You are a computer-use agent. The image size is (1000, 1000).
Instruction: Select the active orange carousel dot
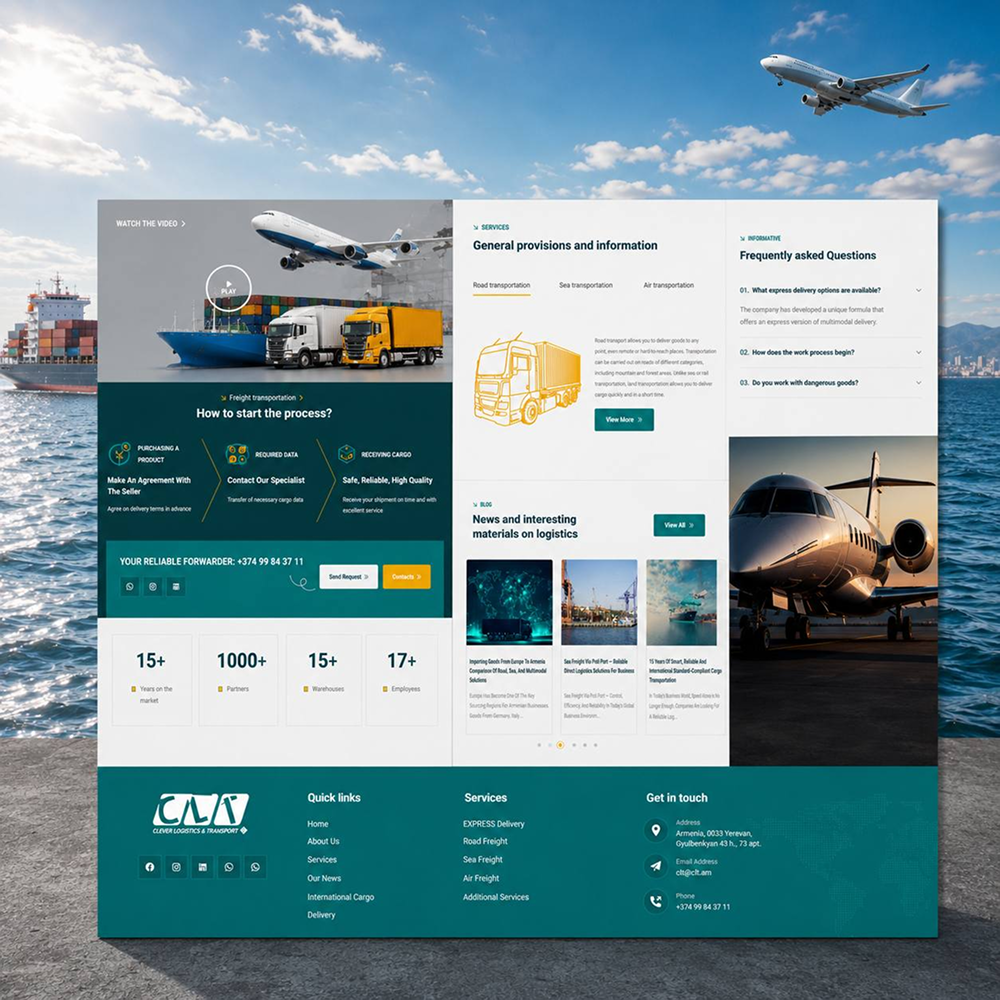(x=560, y=745)
